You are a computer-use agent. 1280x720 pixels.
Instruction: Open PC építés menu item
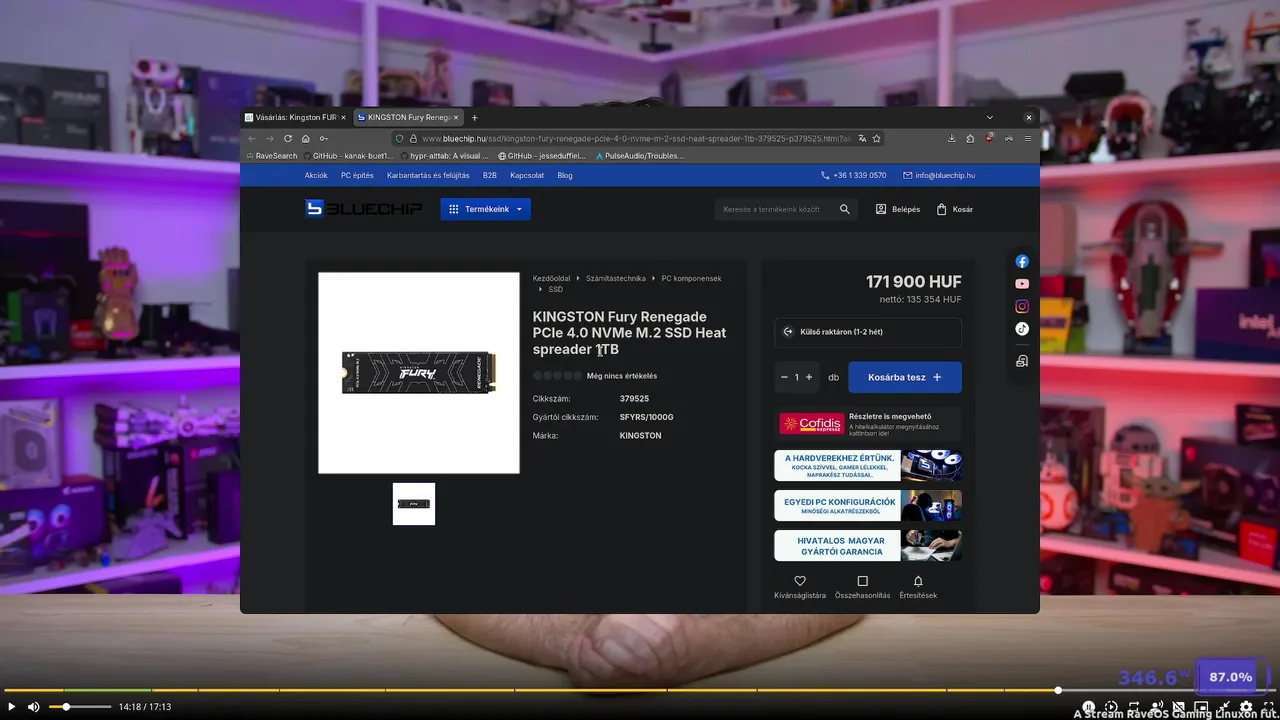click(x=357, y=175)
